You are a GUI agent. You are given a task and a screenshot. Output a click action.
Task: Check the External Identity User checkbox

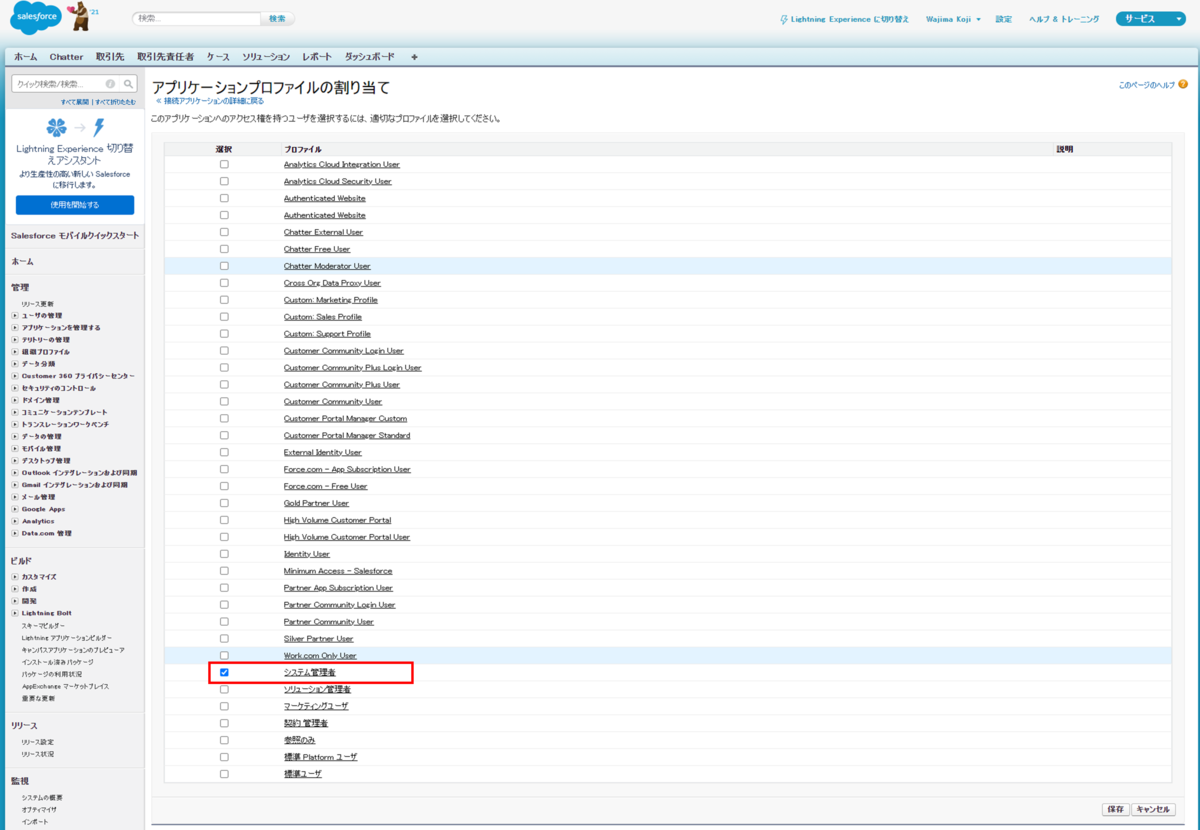pyautogui.click(x=224, y=452)
